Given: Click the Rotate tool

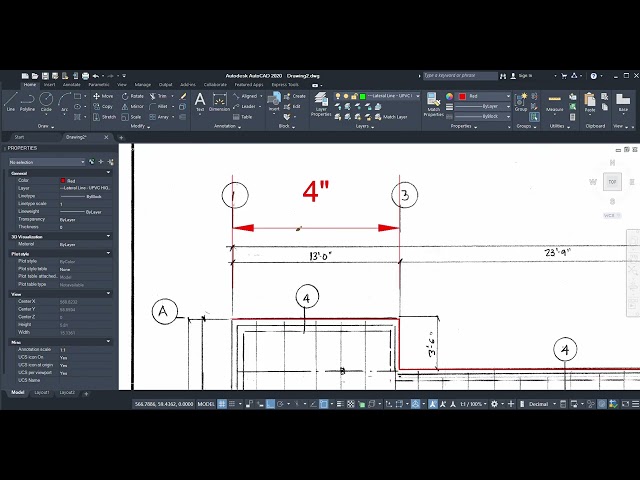Looking at the screenshot, I should tap(133, 96).
